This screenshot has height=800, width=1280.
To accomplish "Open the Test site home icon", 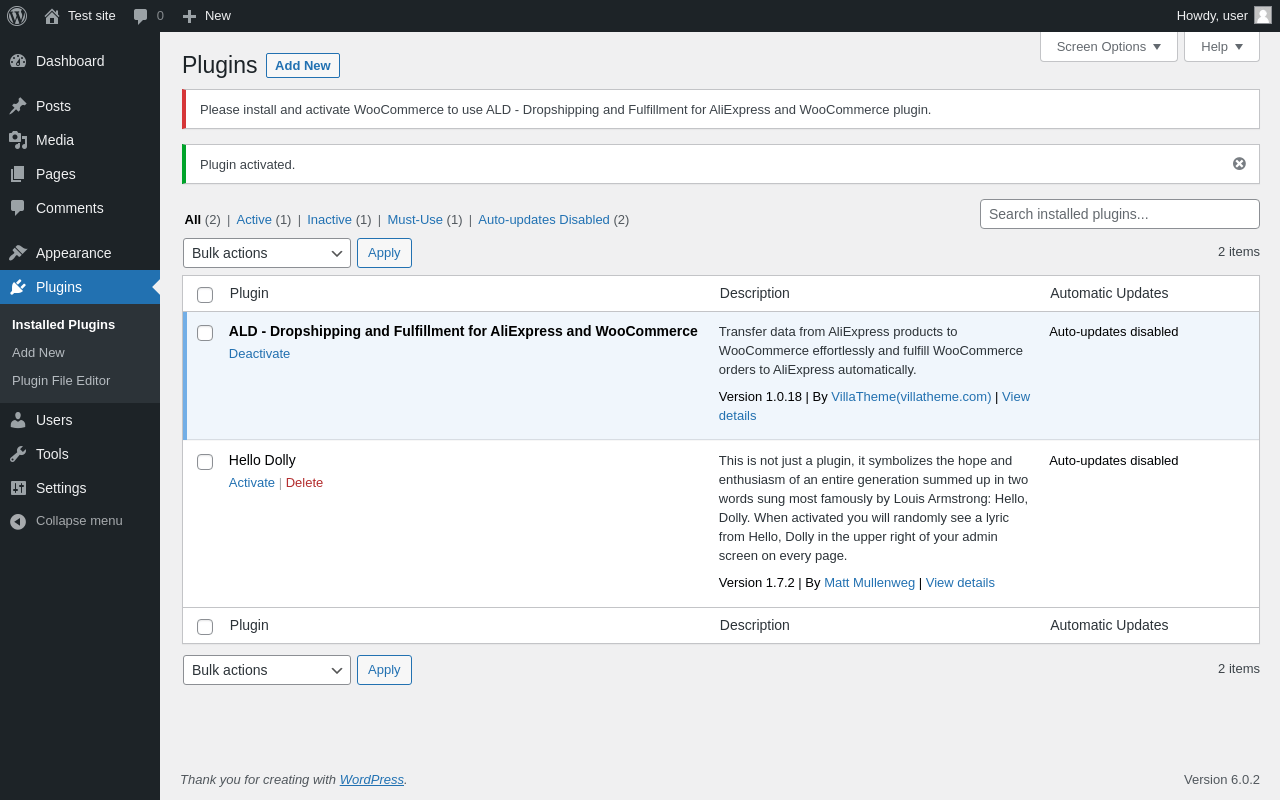I will click(52, 16).
